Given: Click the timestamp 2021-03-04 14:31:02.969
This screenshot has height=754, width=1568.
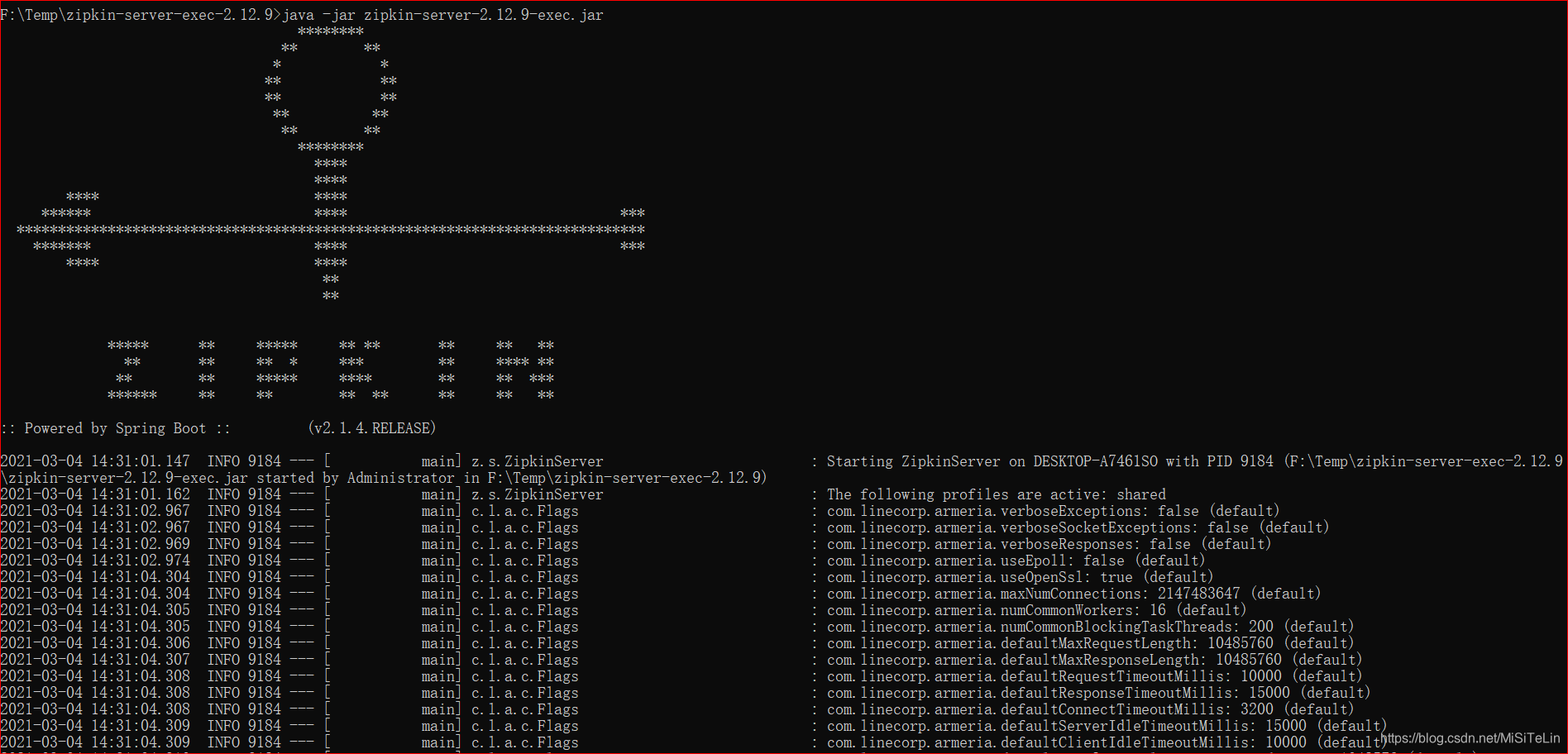Looking at the screenshot, I should (95, 544).
